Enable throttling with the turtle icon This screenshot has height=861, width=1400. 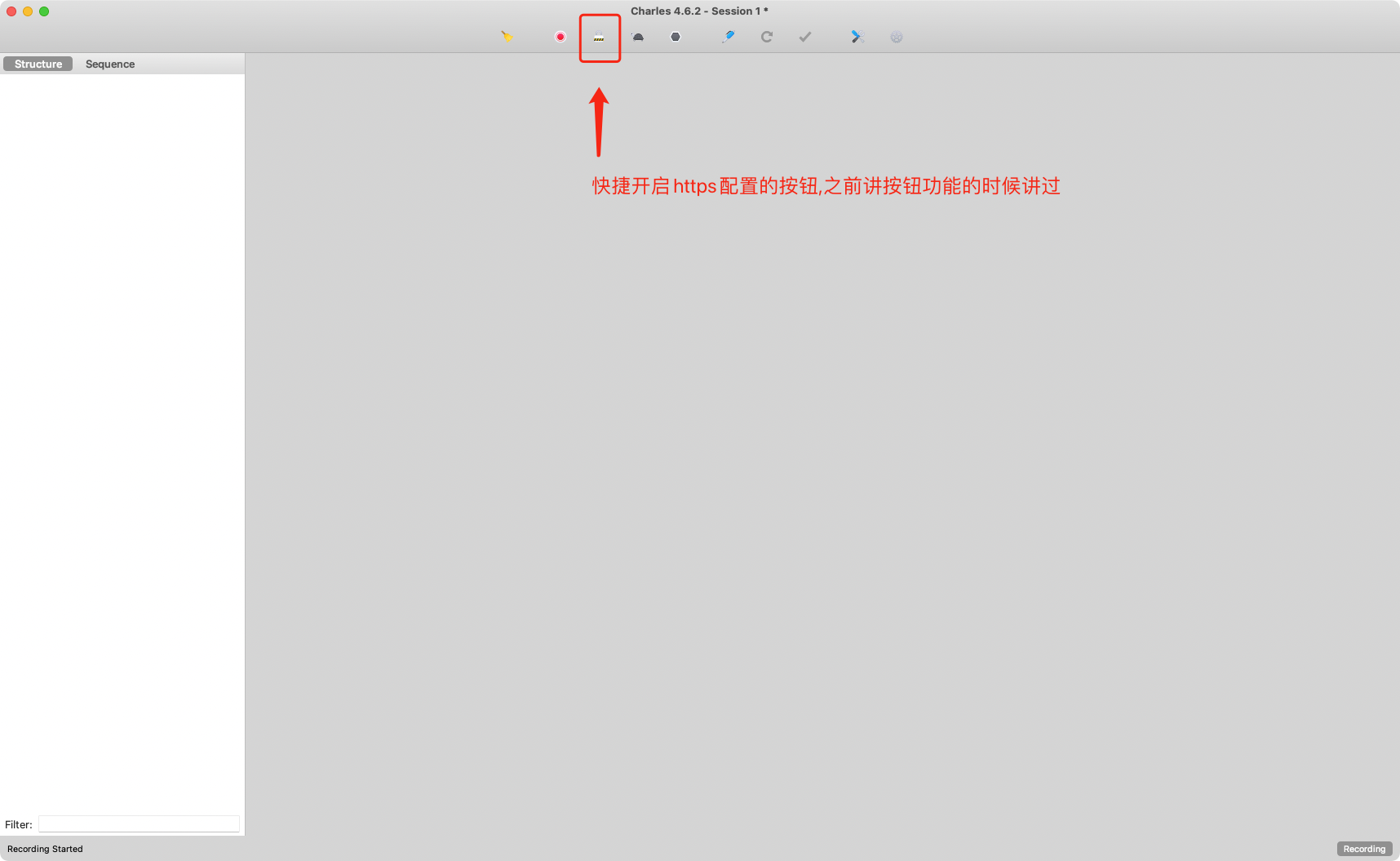[x=638, y=37]
